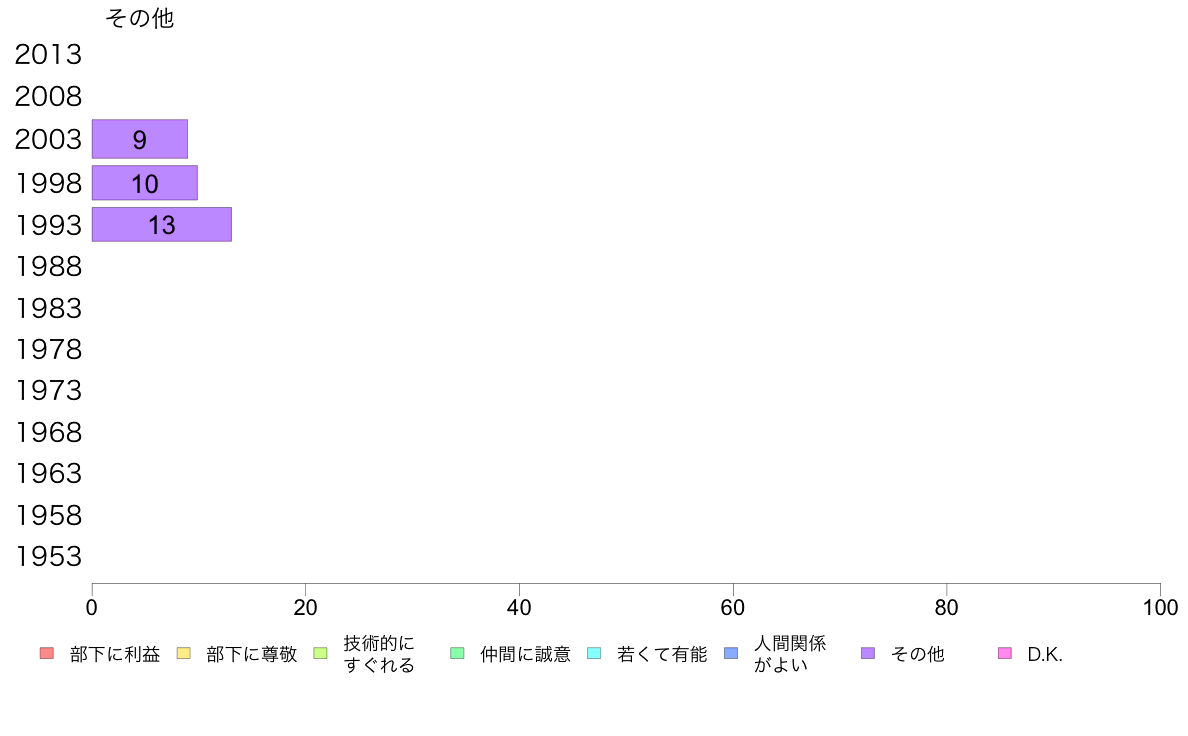Click the 1953 year axis label
Image resolution: width=1188 pixels, height=736 pixels.
[x=48, y=556]
